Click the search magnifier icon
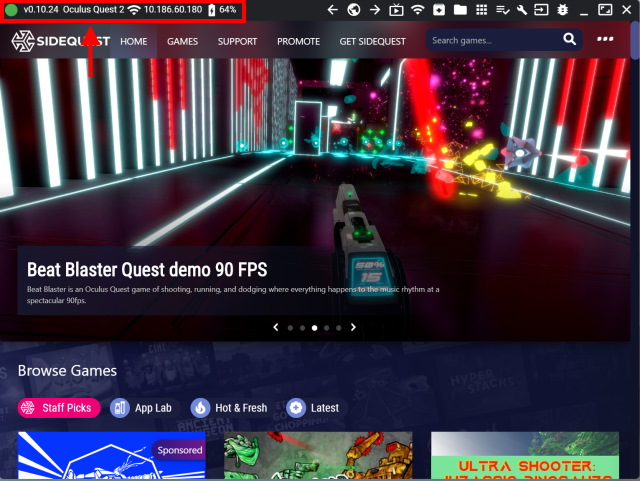The image size is (640, 481). 569,39
